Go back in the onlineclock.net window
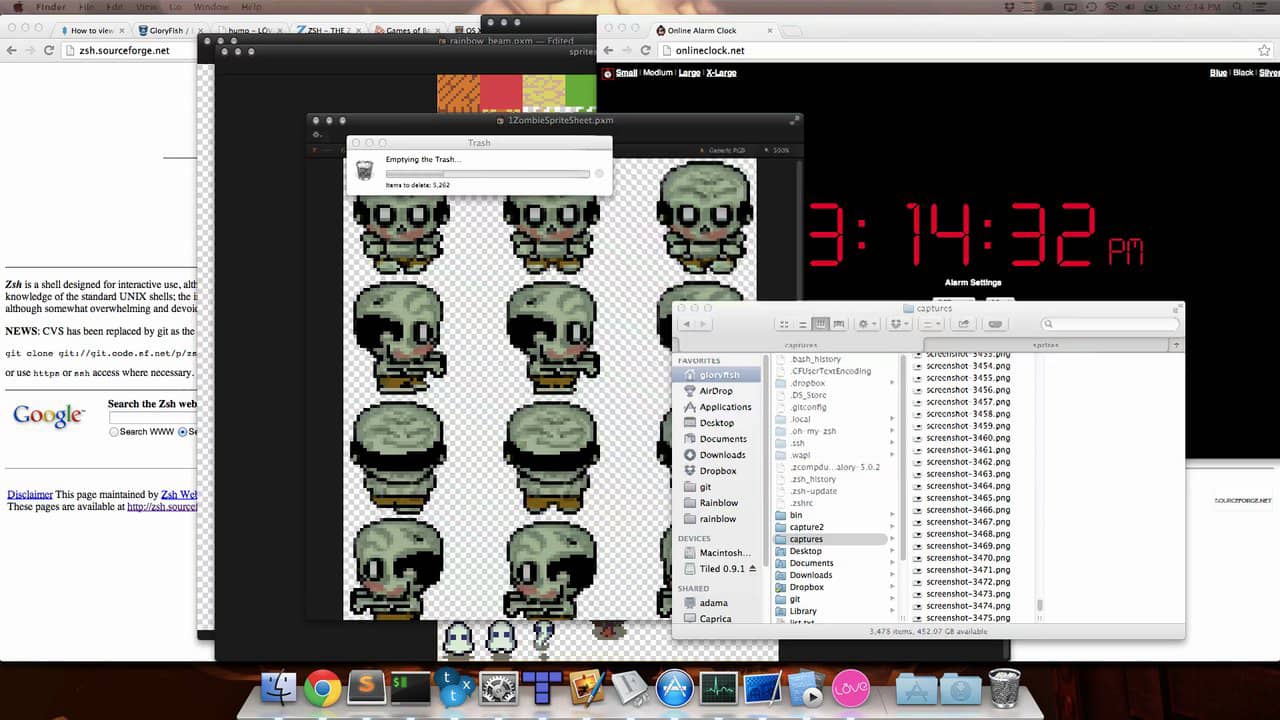 tap(608, 50)
